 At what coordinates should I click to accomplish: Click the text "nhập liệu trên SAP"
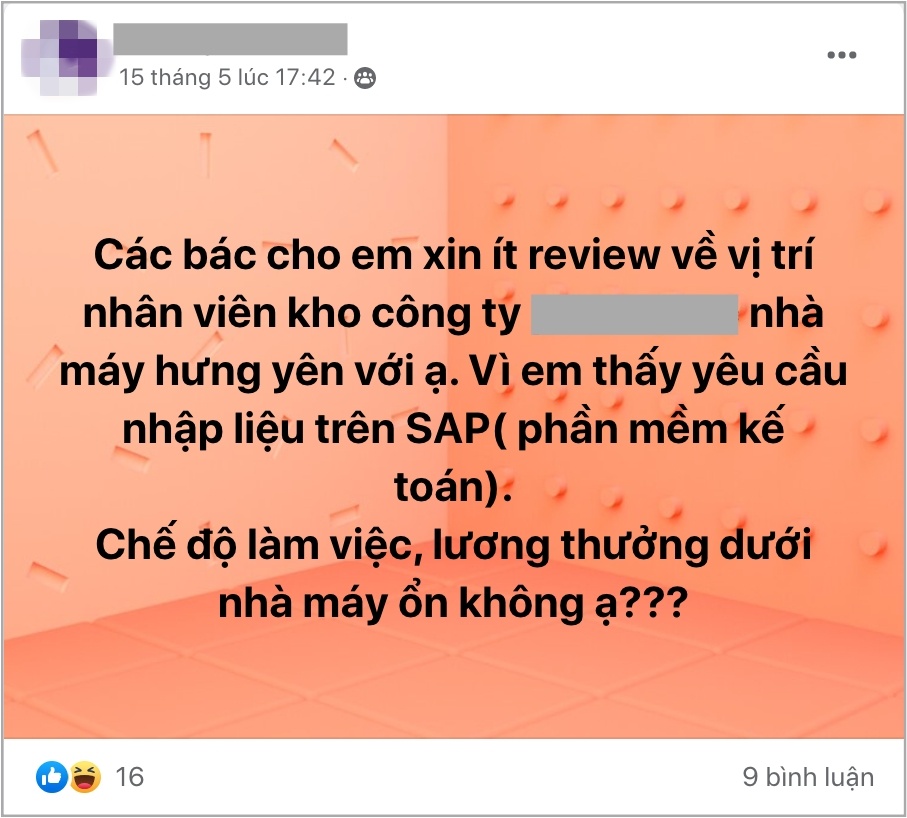coord(306,430)
